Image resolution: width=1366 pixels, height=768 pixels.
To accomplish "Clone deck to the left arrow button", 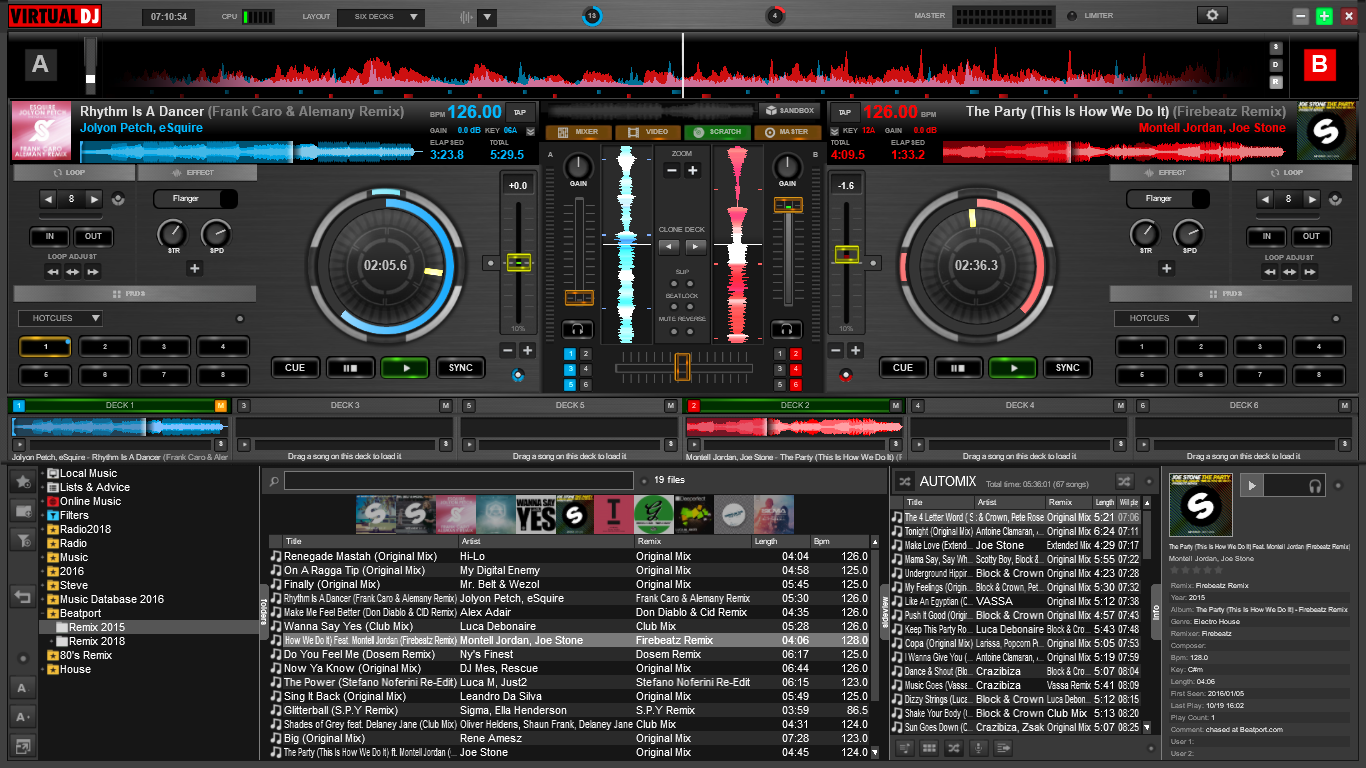I will click(670, 246).
